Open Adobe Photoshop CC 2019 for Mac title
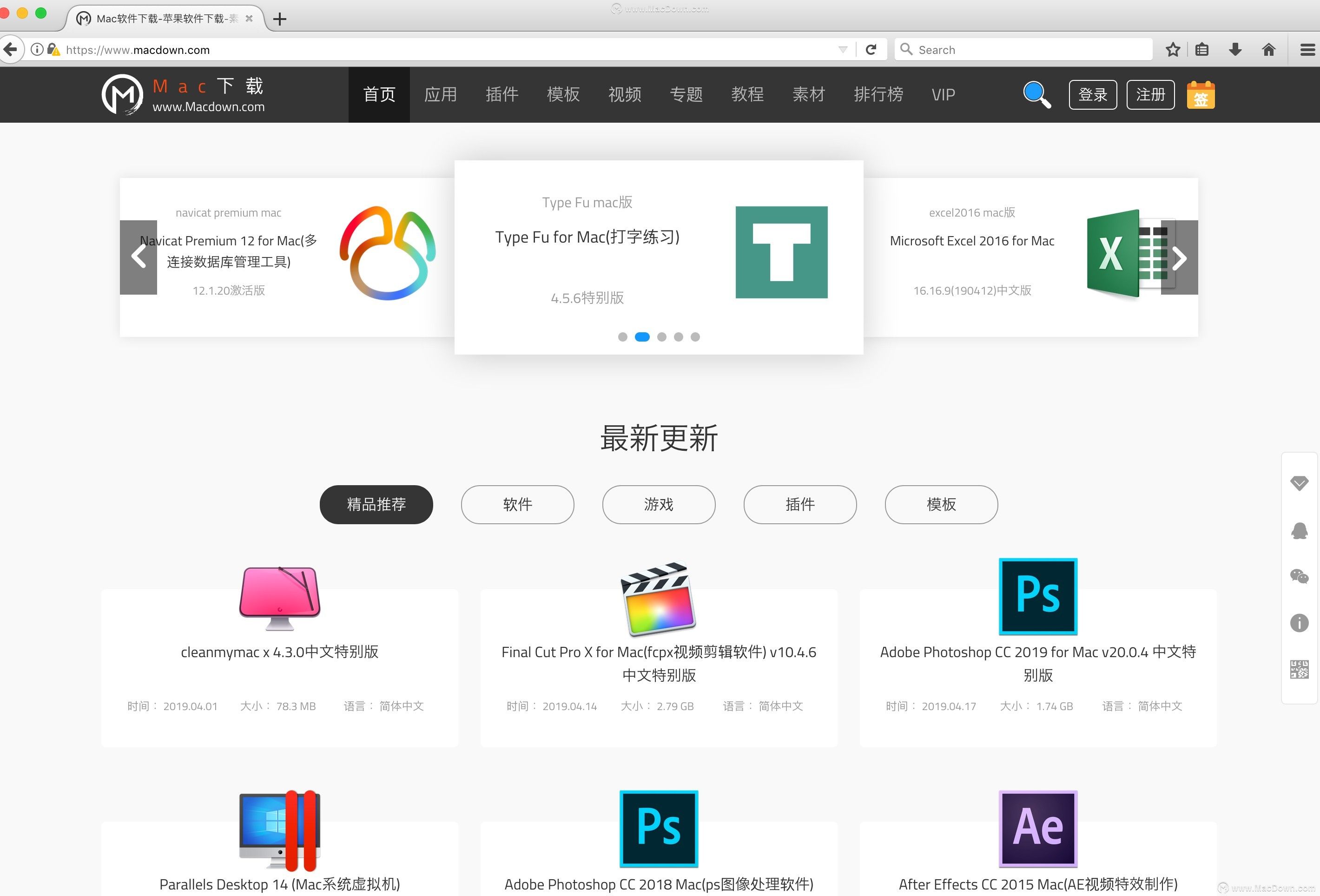This screenshot has height=896, width=1320. 1038,663
